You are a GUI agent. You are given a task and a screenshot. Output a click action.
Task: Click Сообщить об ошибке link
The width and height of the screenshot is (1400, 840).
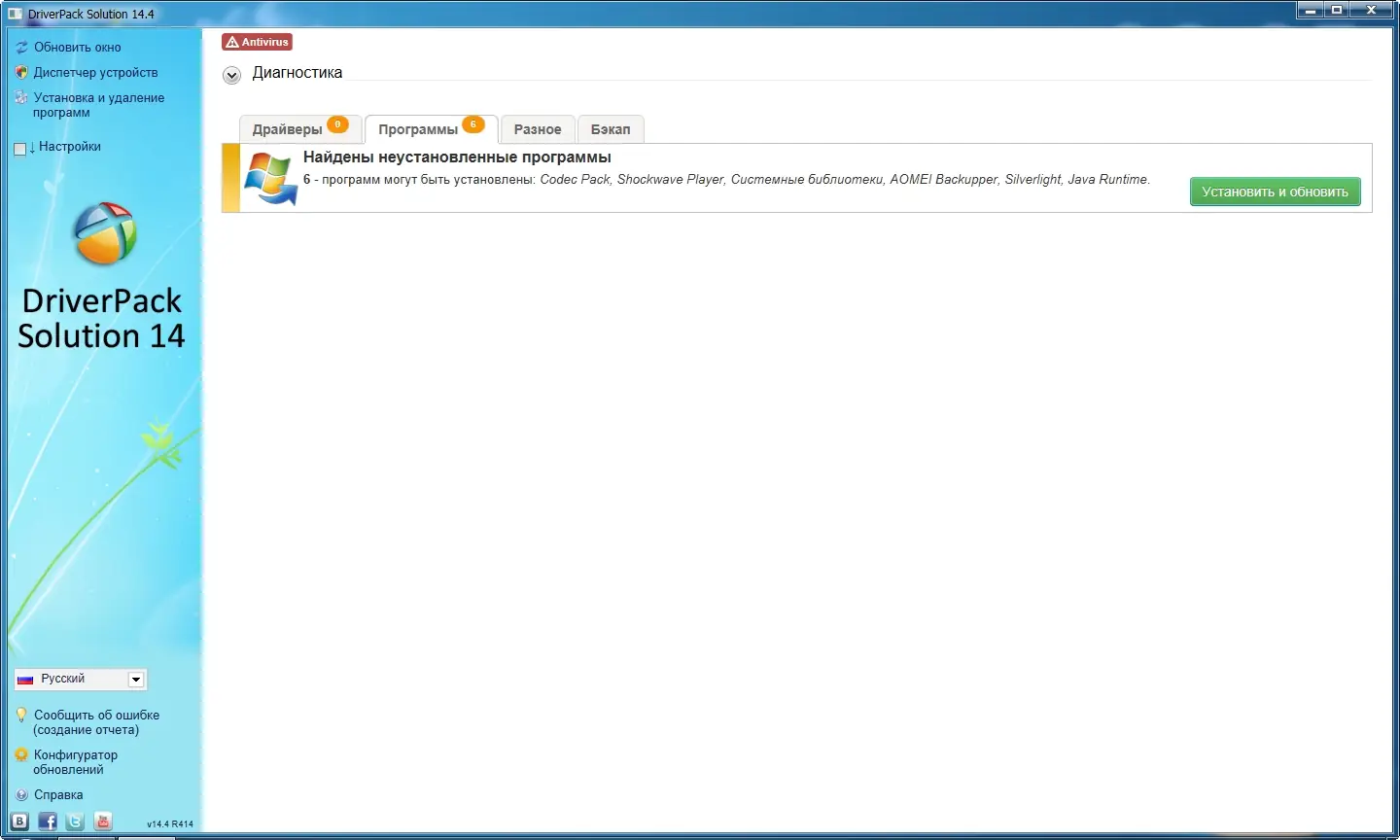(x=96, y=722)
